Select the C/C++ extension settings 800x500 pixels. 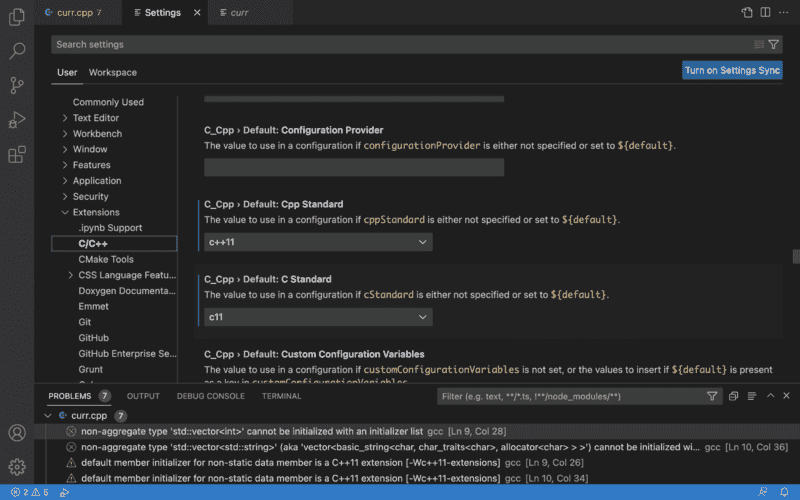pyautogui.click(x=114, y=243)
